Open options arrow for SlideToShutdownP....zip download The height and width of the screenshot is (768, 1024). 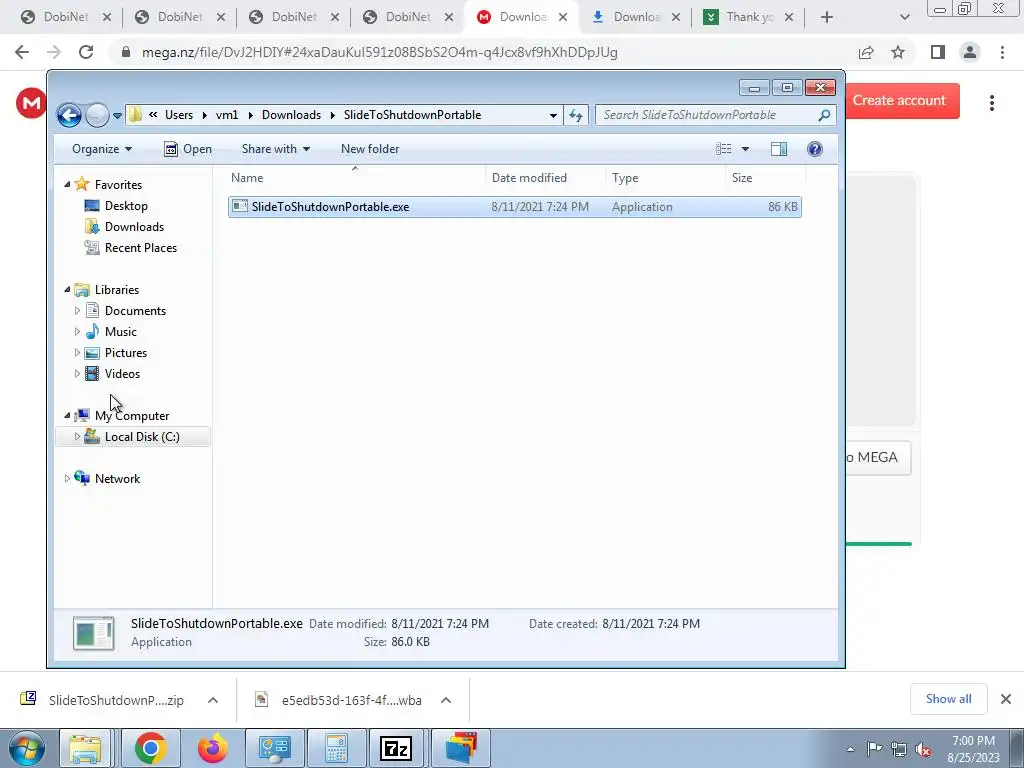pyautogui.click(x=213, y=700)
